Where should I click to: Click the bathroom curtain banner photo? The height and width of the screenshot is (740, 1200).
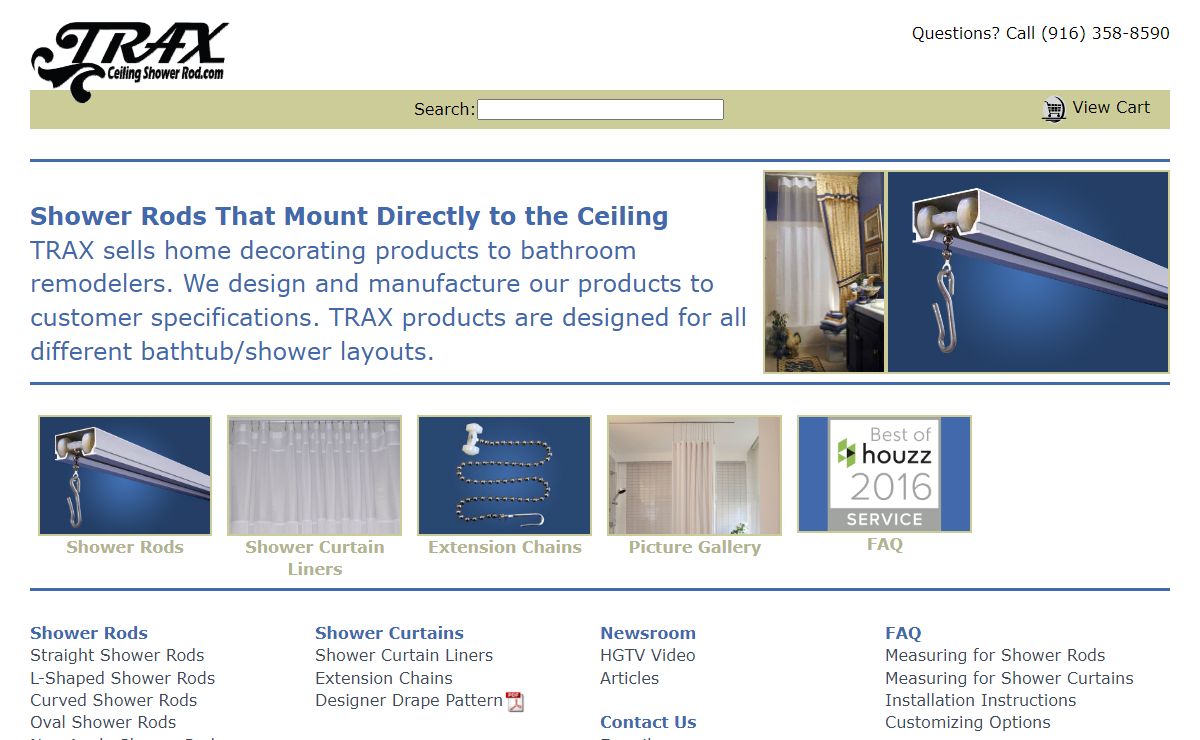point(825,272)
